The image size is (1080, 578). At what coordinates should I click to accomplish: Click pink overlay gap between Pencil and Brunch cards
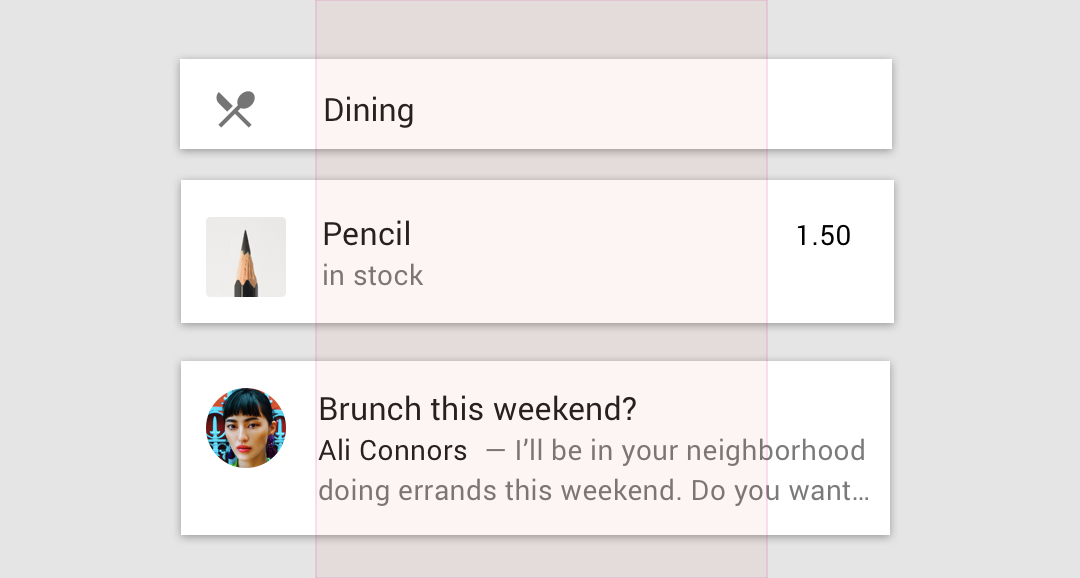[x=541, y=342]
